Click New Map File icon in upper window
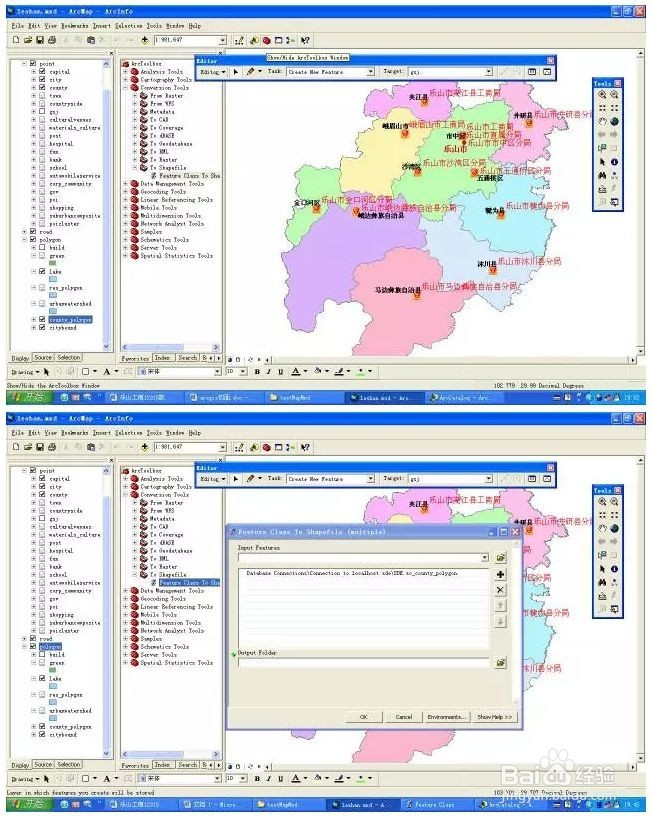The image size is (653, 819). 16,40
